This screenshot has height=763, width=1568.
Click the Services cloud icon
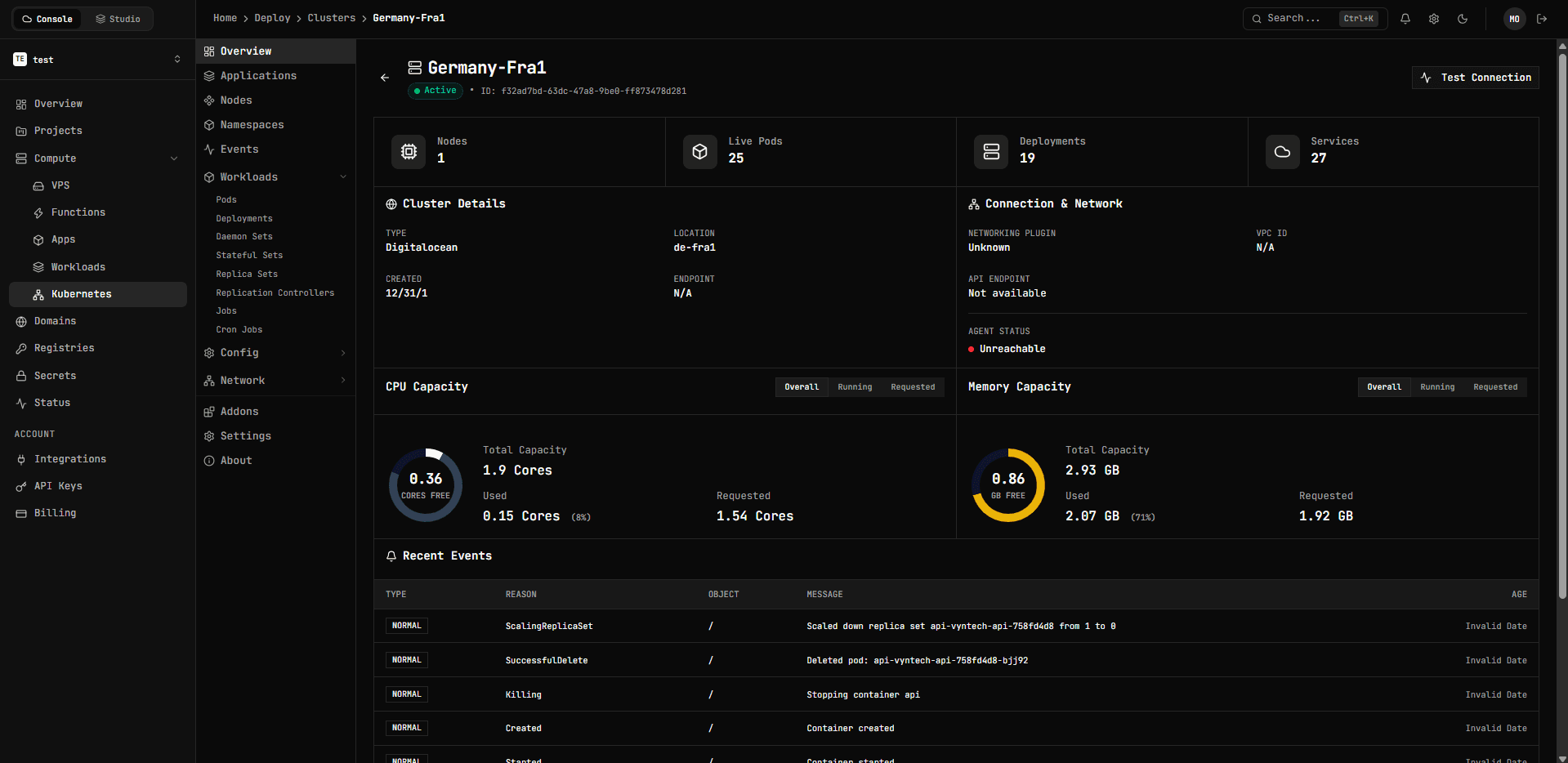click(x=1283, y=152)
